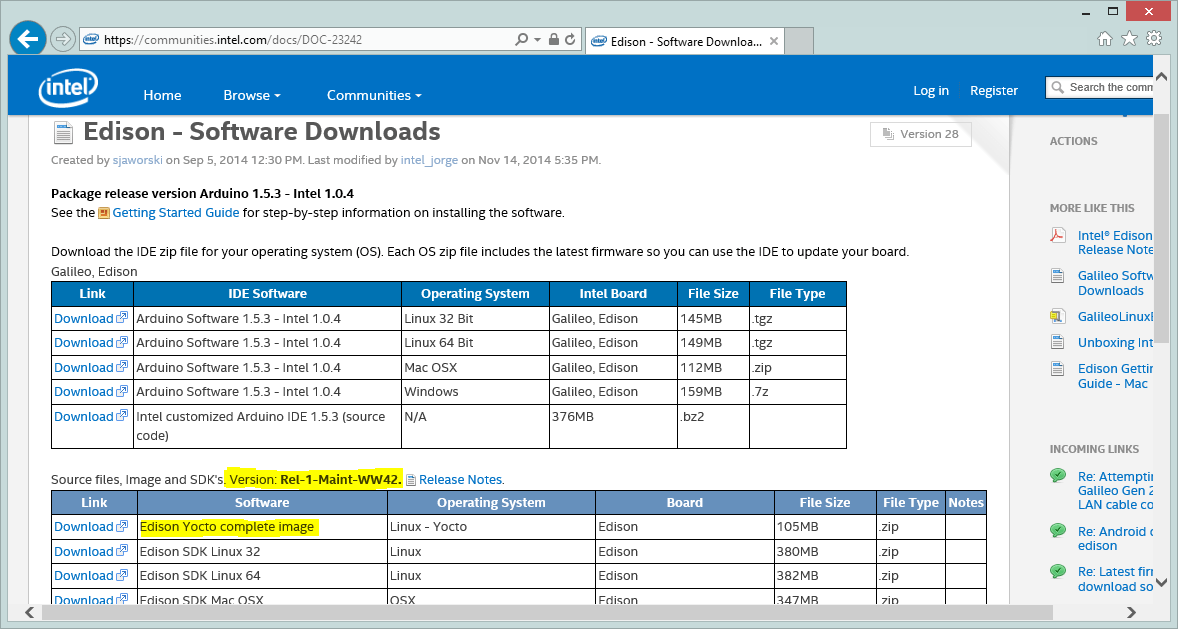Open the Re: Latest firmware download link
The height and width of the screenshot is (629, 1178).
click(1115, 579)
